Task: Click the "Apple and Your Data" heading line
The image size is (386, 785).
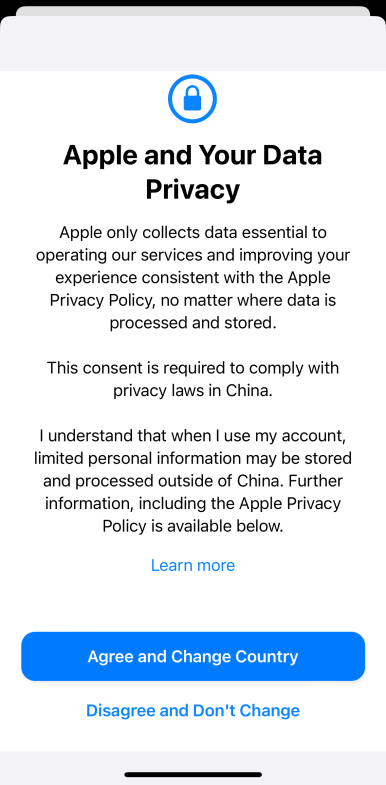Action: 193,155
